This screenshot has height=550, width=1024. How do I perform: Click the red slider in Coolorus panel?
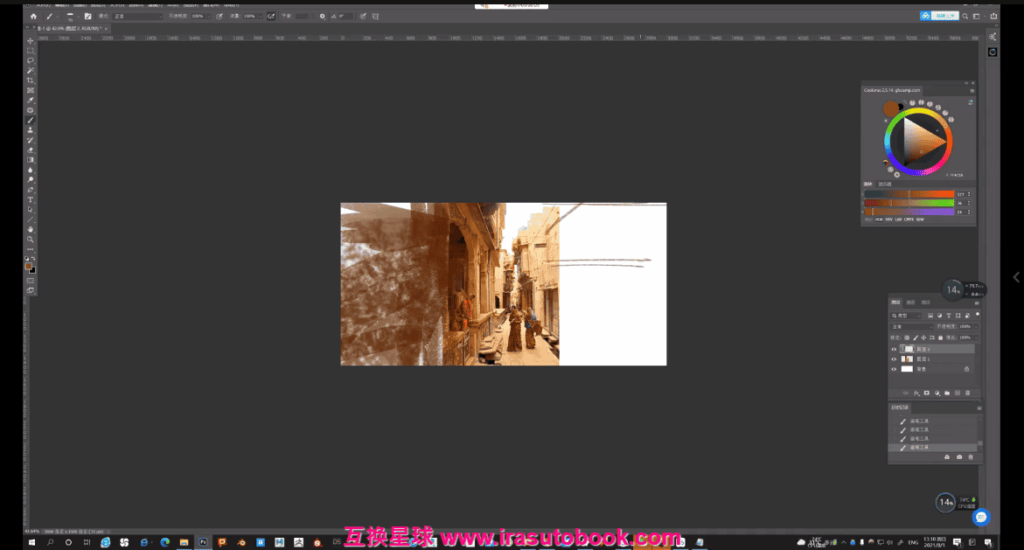pyautogui.click(x=908, y=194)
